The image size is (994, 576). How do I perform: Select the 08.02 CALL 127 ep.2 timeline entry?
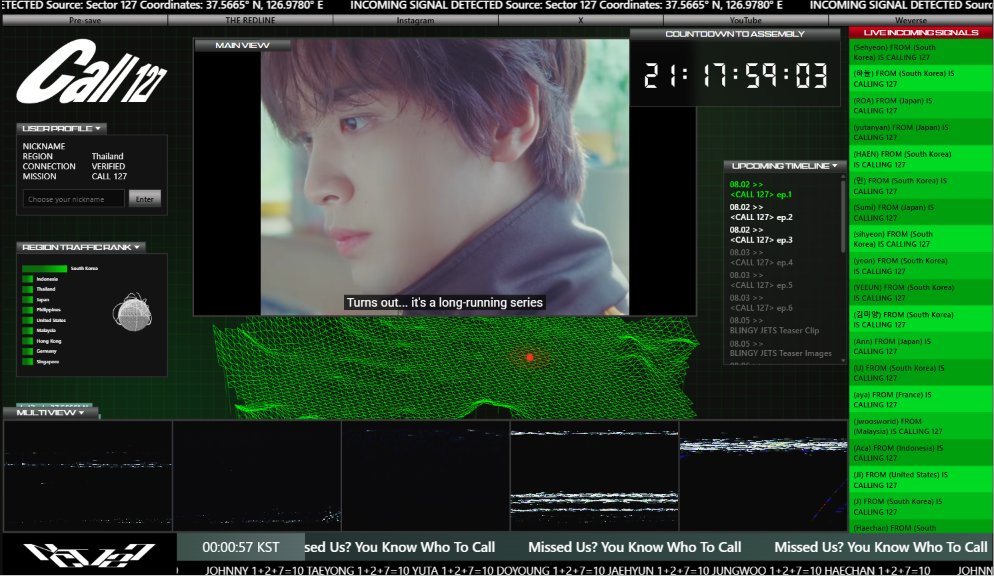click(761, 212)
